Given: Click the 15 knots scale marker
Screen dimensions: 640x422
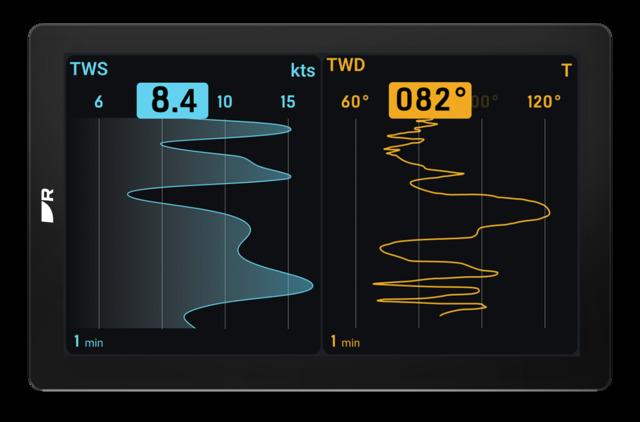Looking at the screenshot, I should click(288, 102).
